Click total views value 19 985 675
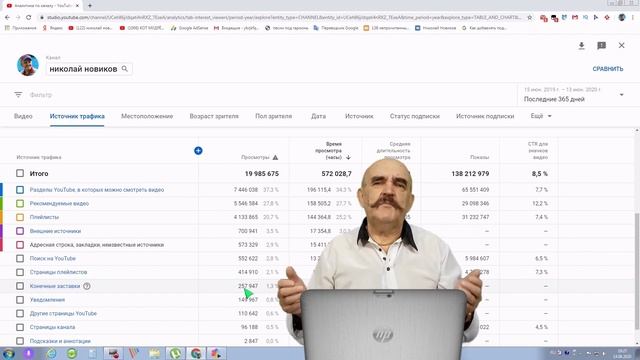640x360 pixels. coord(262,173)
